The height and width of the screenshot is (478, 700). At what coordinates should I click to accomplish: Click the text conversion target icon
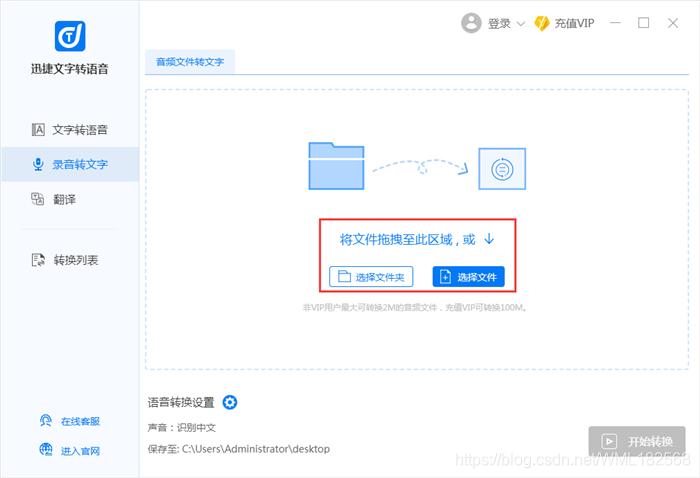[x=502, y=169]
